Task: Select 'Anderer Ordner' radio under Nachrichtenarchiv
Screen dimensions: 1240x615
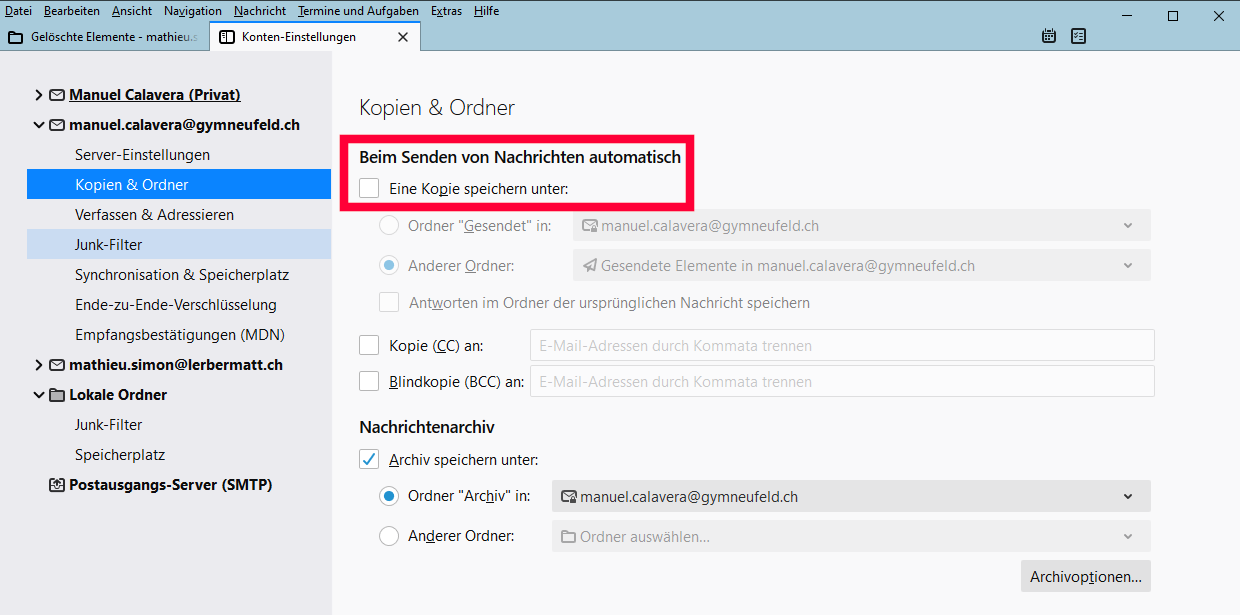Action: 389,536
